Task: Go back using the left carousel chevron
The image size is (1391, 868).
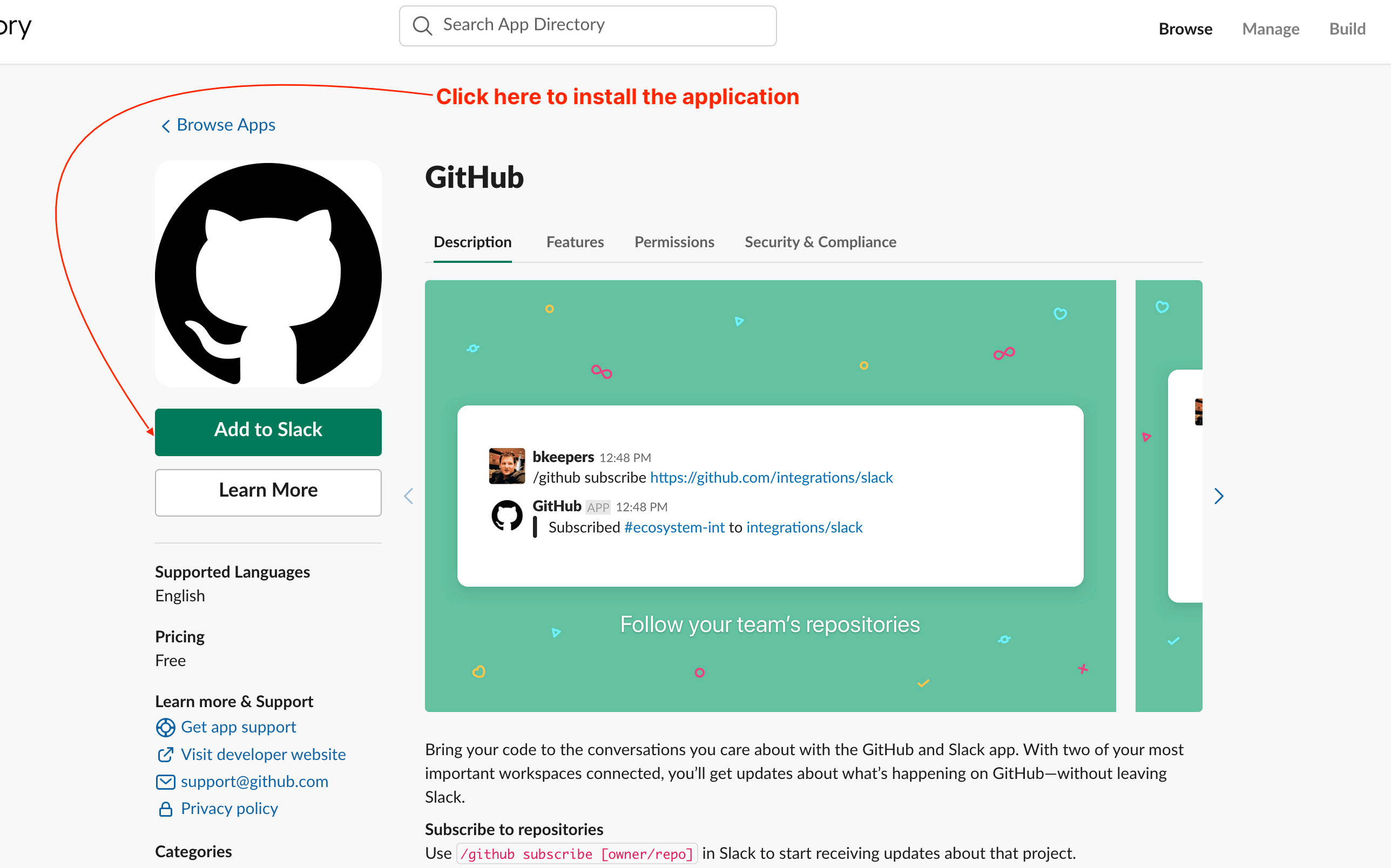Action: tap(408, 496)
